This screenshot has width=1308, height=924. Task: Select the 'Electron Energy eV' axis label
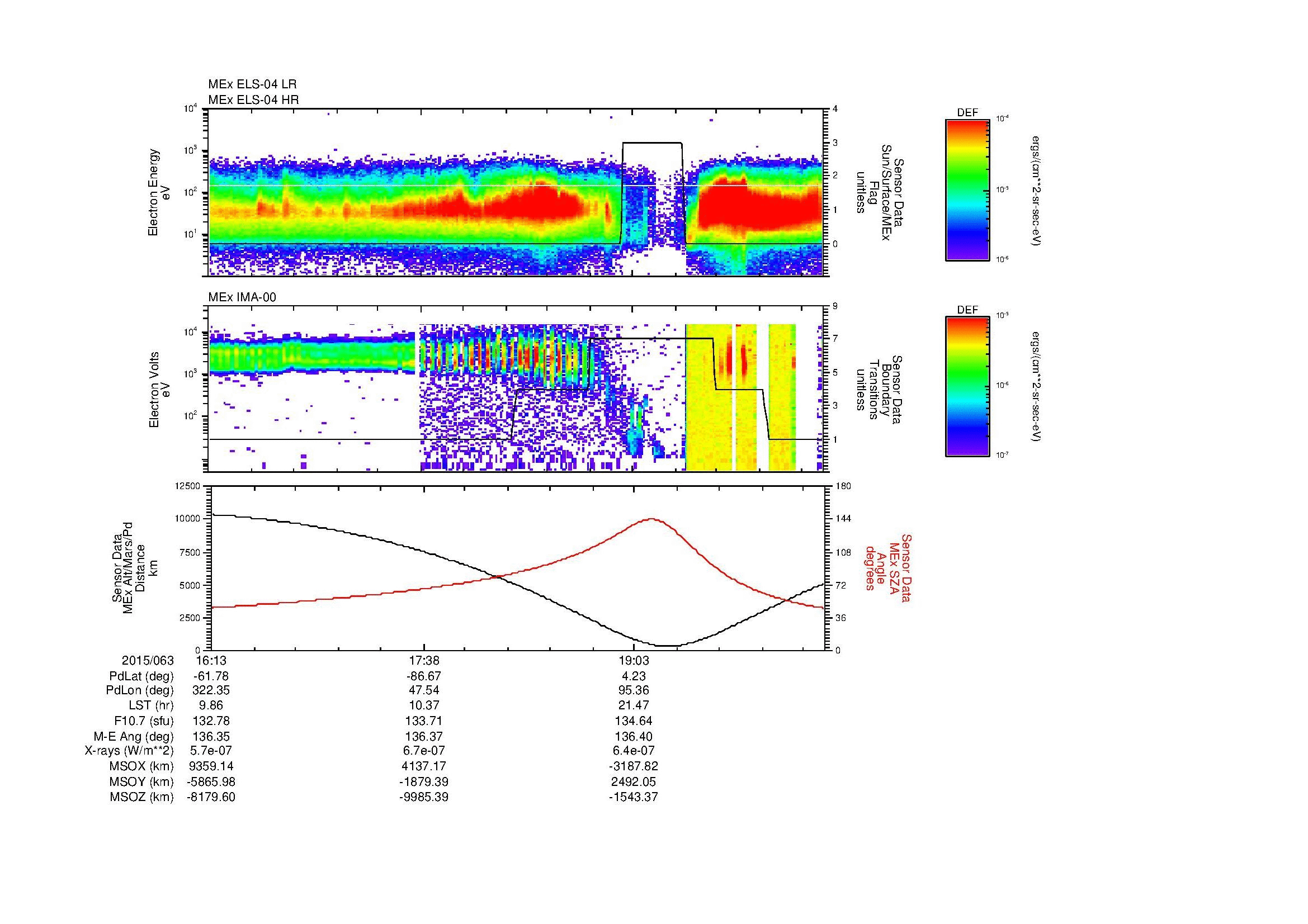coord(159,192)
